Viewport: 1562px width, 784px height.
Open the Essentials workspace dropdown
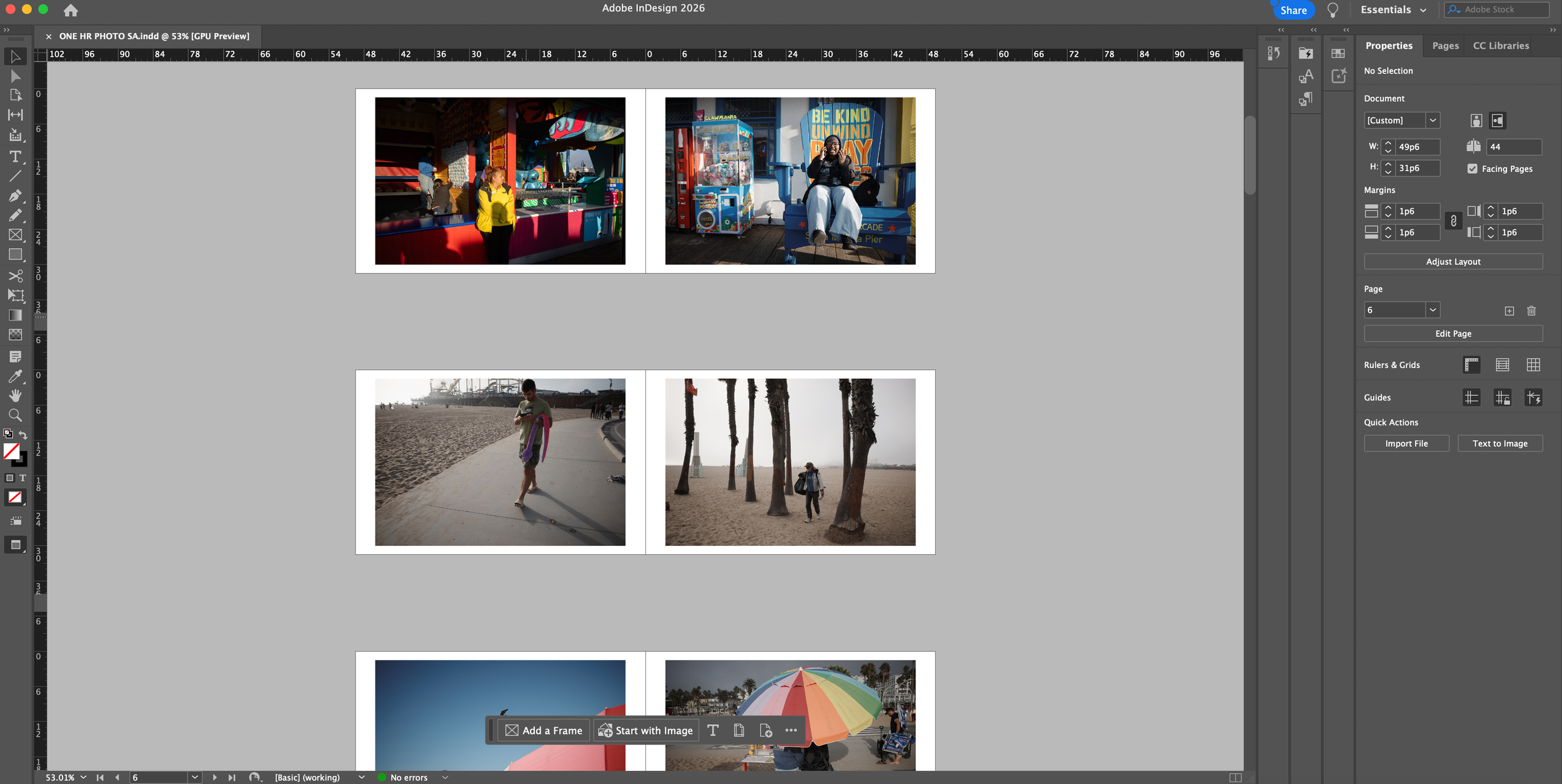coord(1393,10)
